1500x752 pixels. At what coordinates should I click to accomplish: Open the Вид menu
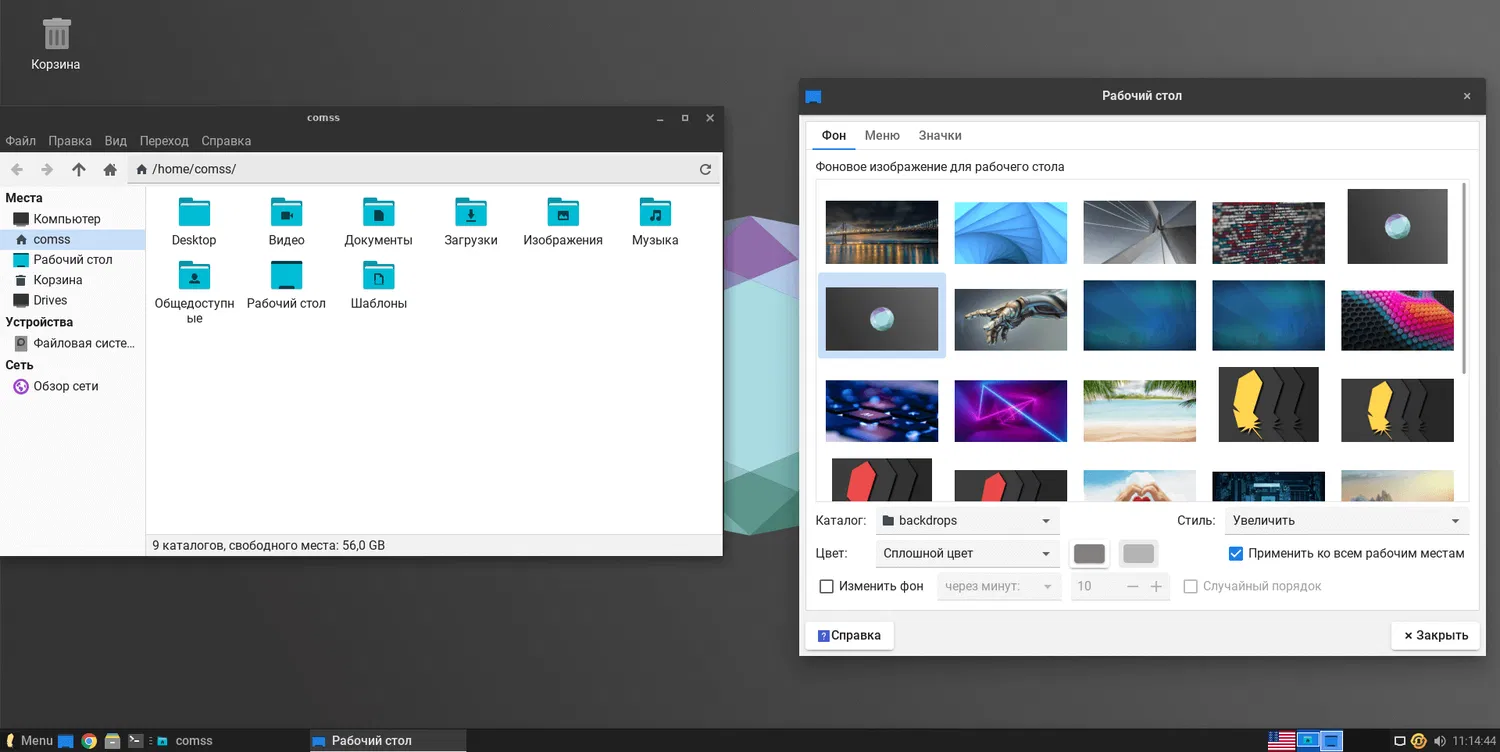[x=116, y=141]
